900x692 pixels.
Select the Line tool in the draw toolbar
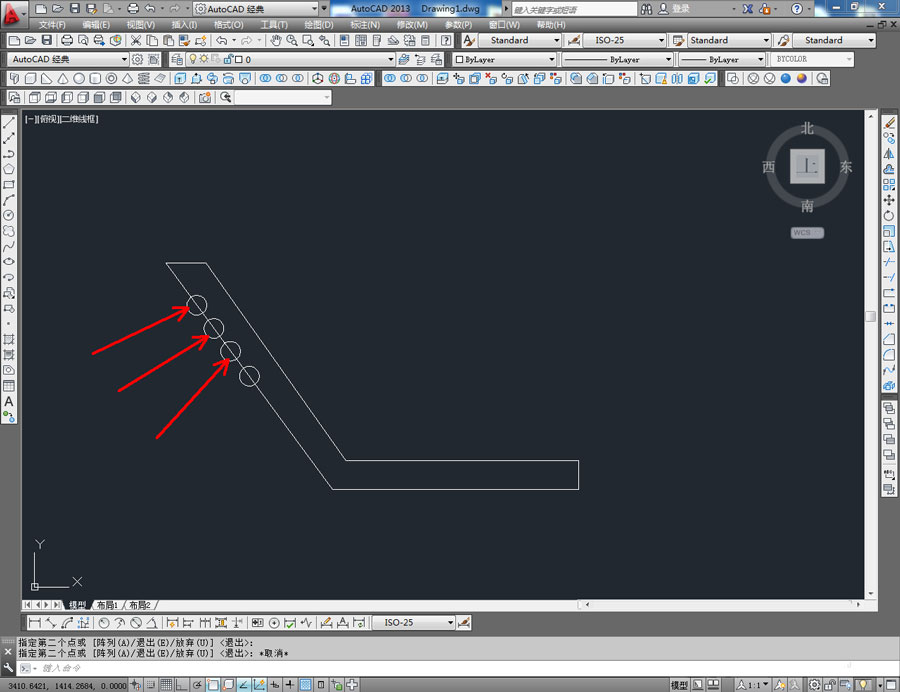(x=9, y=122)
